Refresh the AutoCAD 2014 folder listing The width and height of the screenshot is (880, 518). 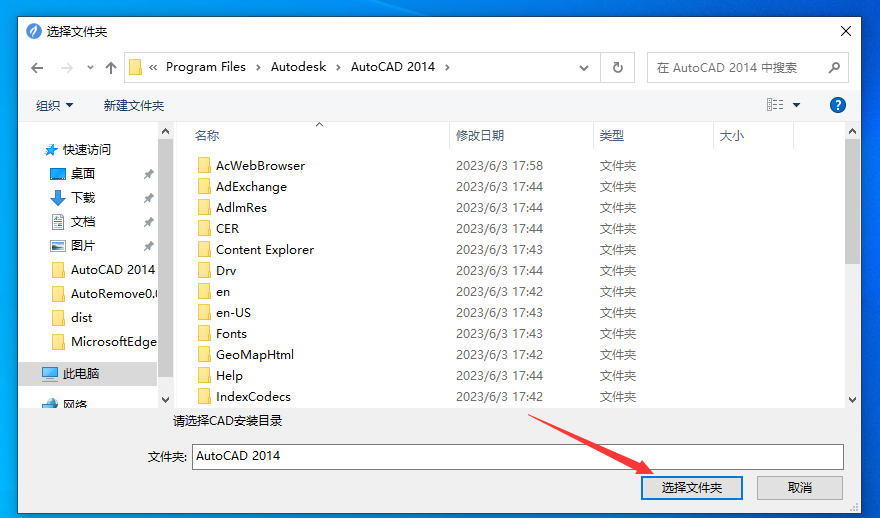(617, 68)
